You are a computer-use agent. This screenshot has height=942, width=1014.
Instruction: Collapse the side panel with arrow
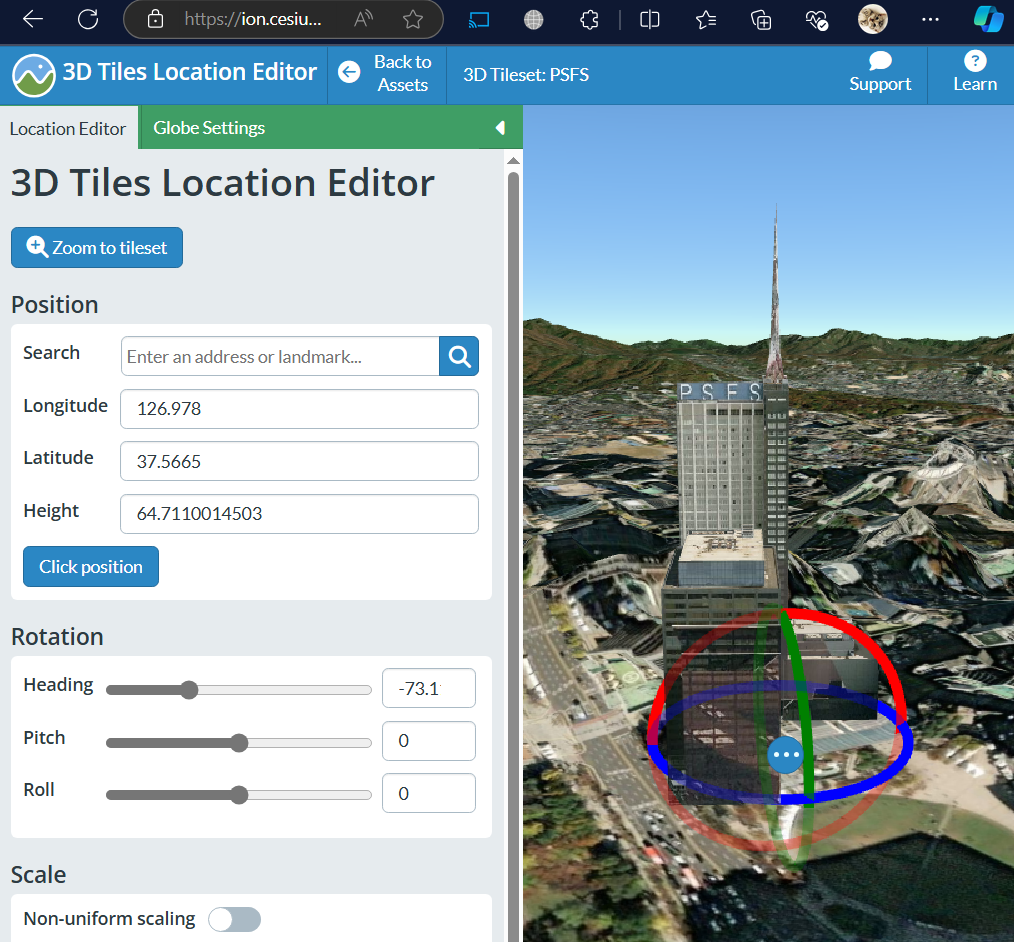(x=500, y=127)
